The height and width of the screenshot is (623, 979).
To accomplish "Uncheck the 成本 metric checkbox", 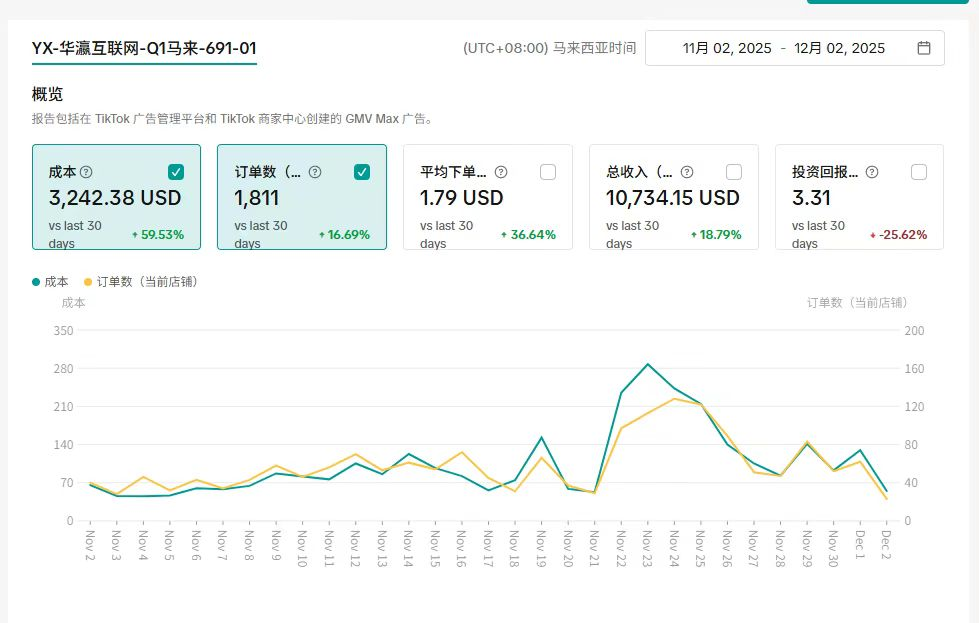I will pyautogui.click(x=176, y=172).
